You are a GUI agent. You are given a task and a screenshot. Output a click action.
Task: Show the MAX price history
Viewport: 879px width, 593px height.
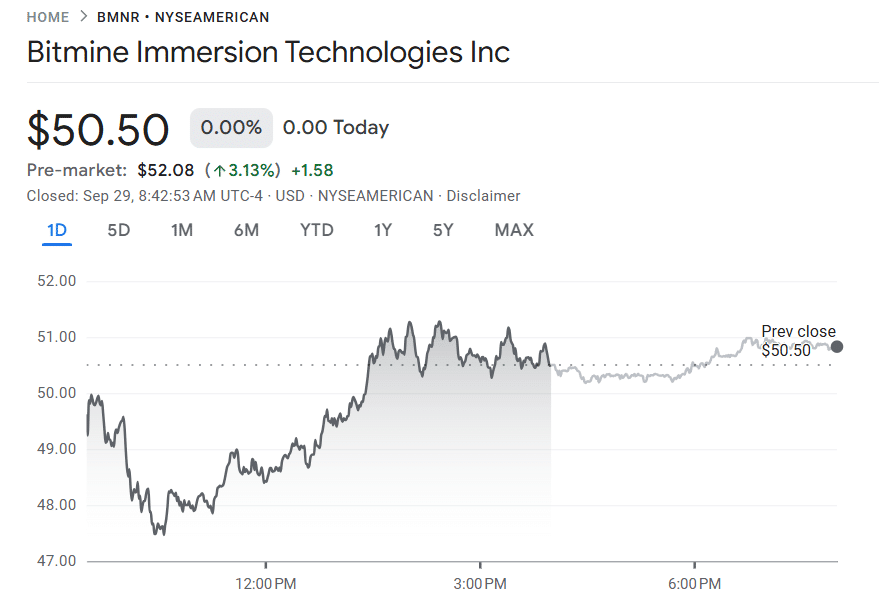(514, 230)
